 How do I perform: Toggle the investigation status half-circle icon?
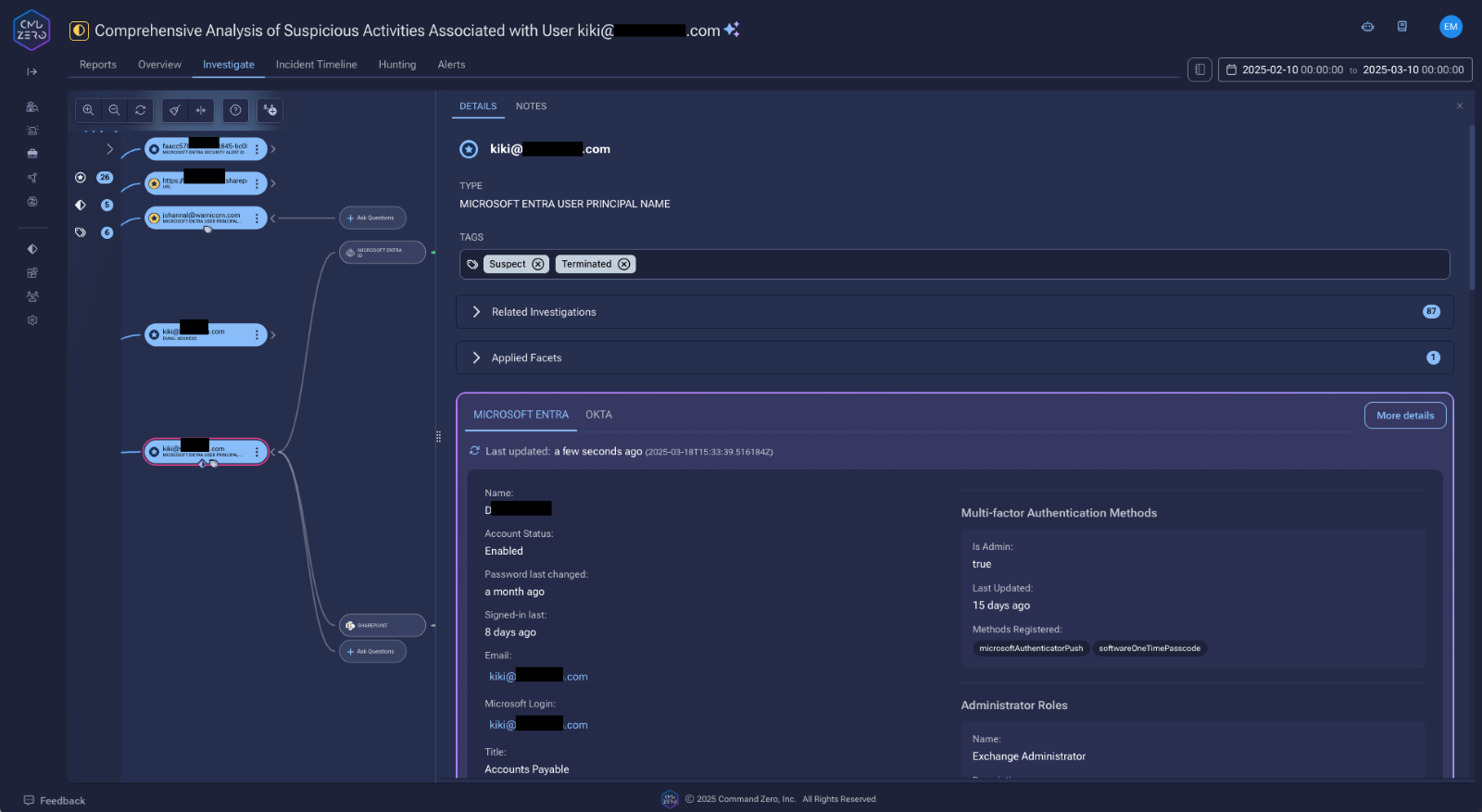[80, 31]
